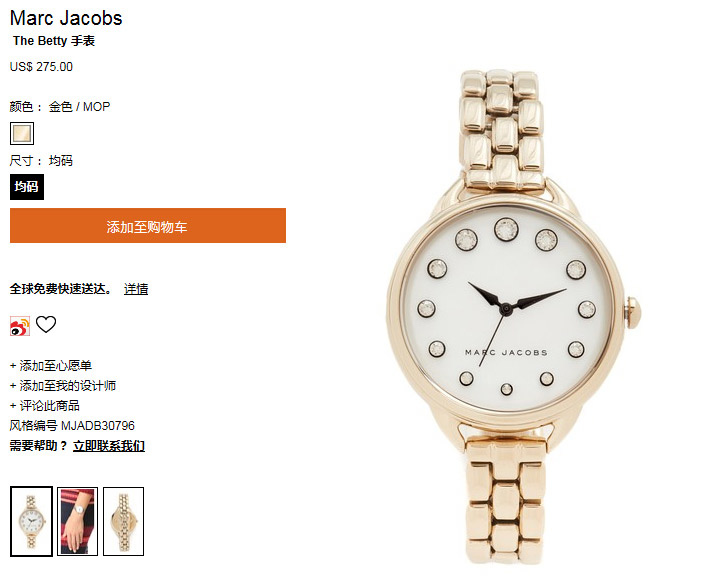Choose the 均码 size option

coord(27,187)
